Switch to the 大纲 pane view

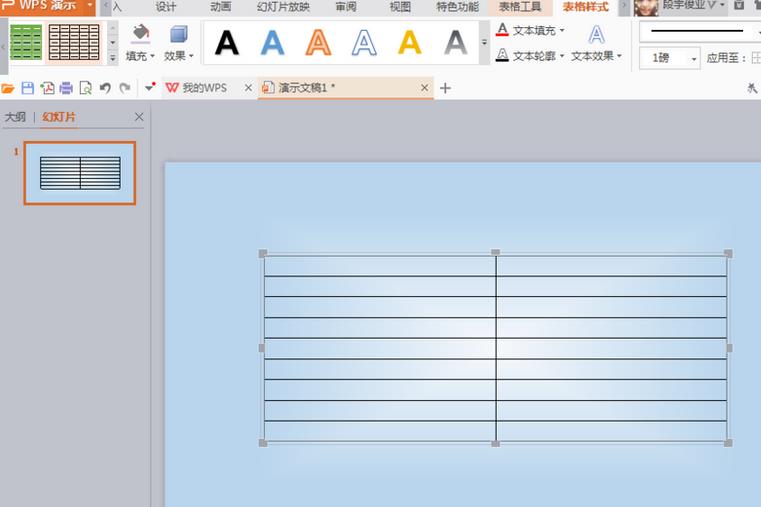15,117
